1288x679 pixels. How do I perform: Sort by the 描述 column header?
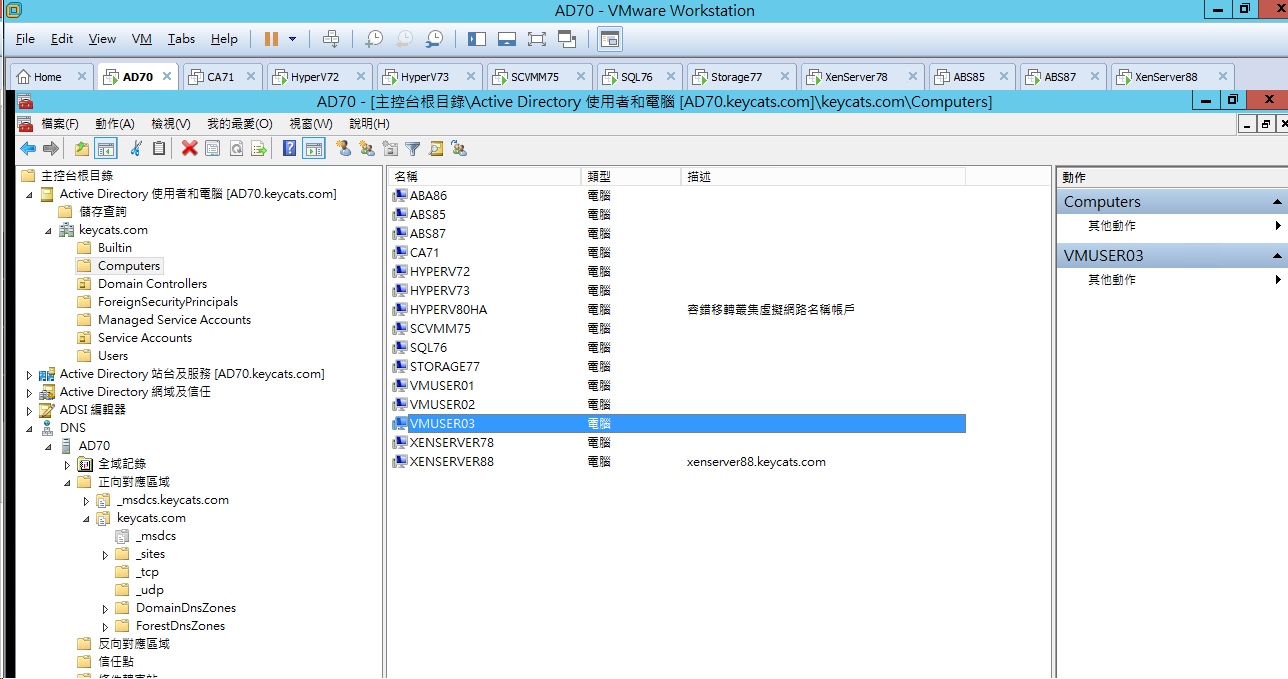(823, 177)
